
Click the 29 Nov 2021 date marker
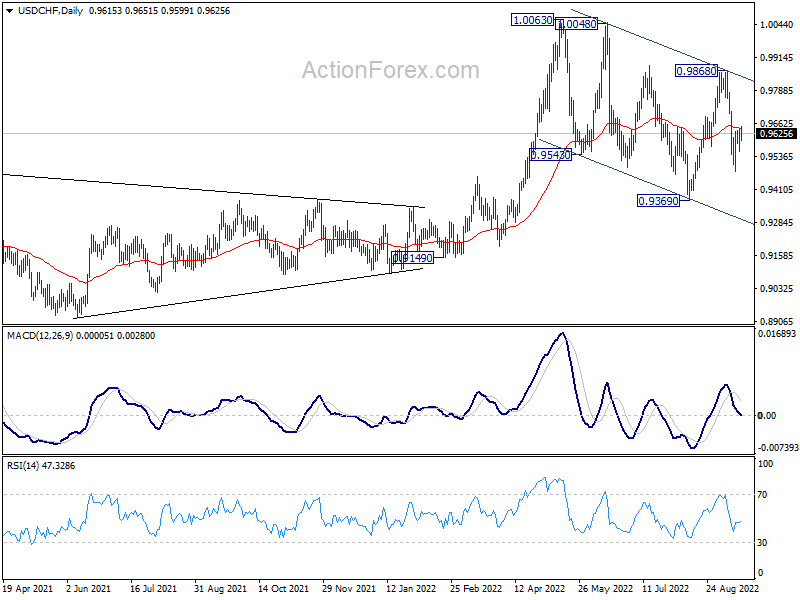pos(348,589)
